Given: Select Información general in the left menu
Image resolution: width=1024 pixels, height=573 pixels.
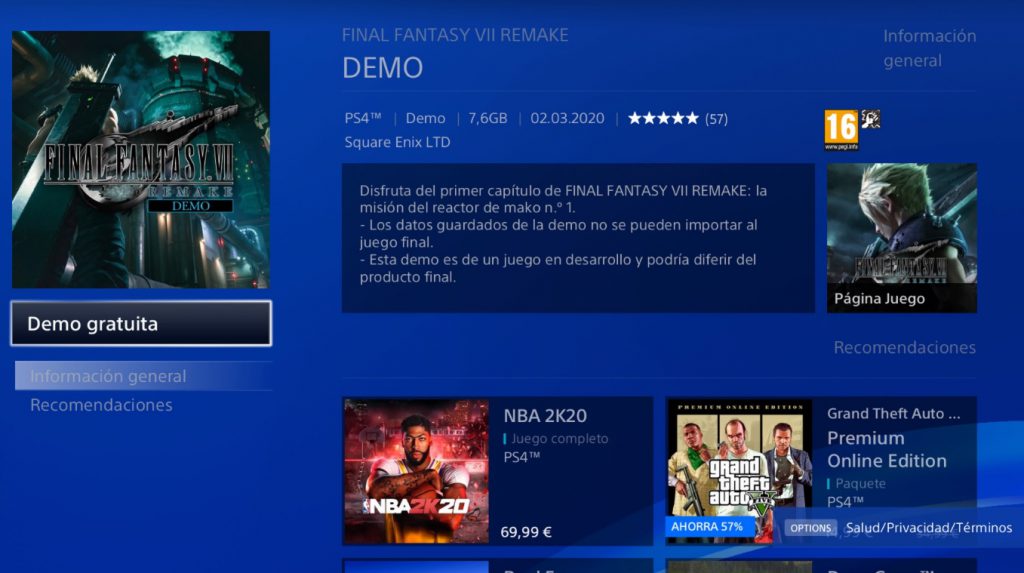Looking at the screenshot, I should (x=108, y=376).
